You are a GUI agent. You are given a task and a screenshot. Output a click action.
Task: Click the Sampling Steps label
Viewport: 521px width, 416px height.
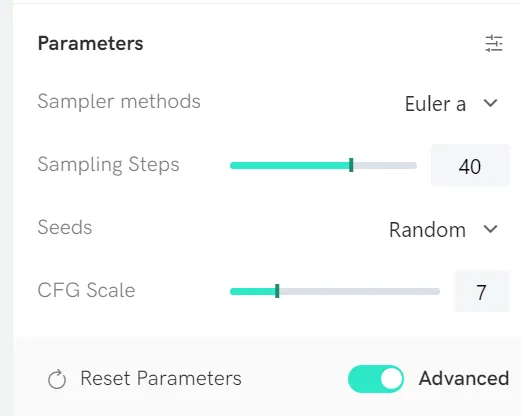click(x=108, y=165)
